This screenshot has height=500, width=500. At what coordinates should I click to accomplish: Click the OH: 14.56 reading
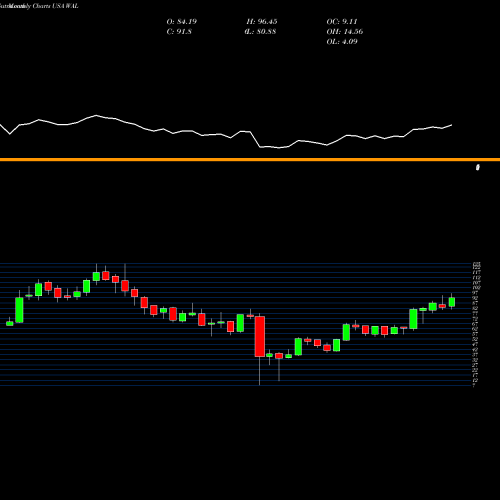click(x=345, y=32)
